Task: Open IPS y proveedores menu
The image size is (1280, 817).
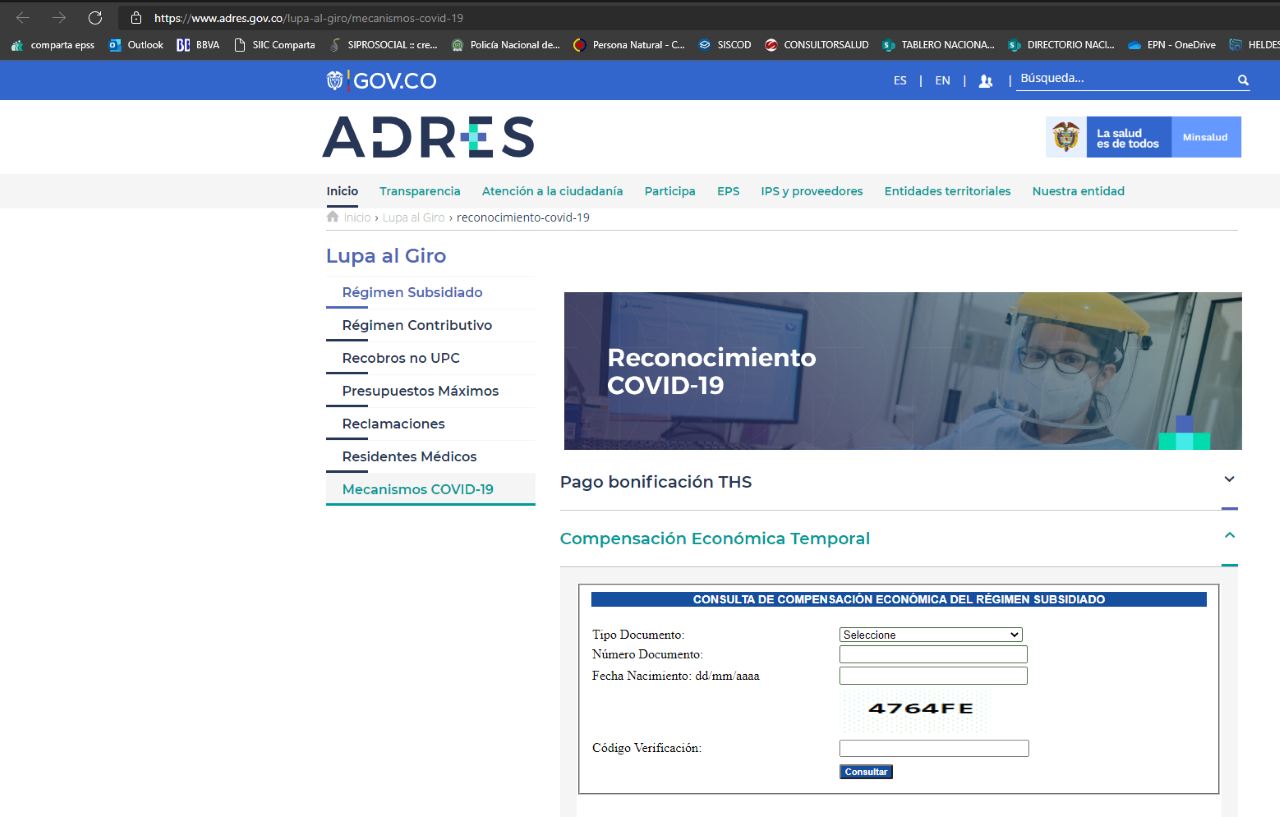Action: coord(812,191)
